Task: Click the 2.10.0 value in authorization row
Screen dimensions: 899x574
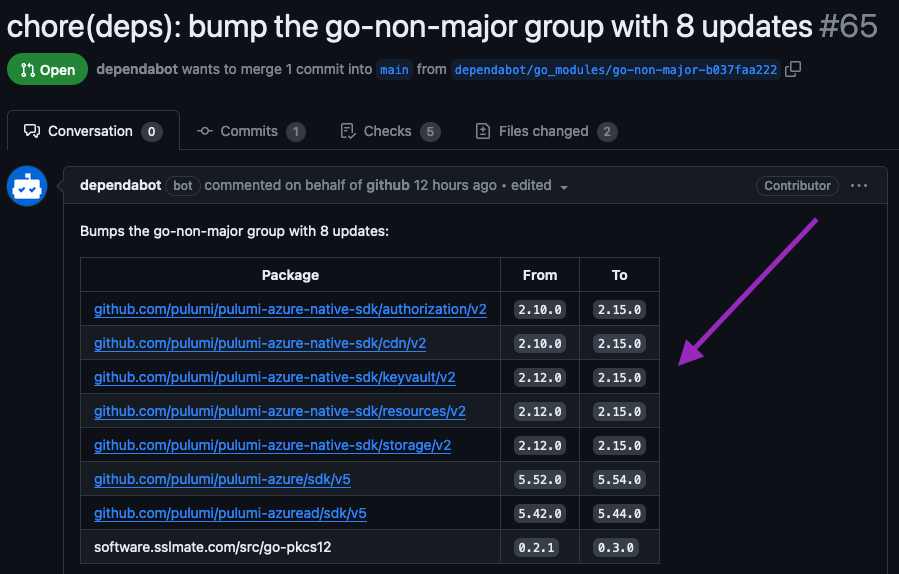Action: 540,310
